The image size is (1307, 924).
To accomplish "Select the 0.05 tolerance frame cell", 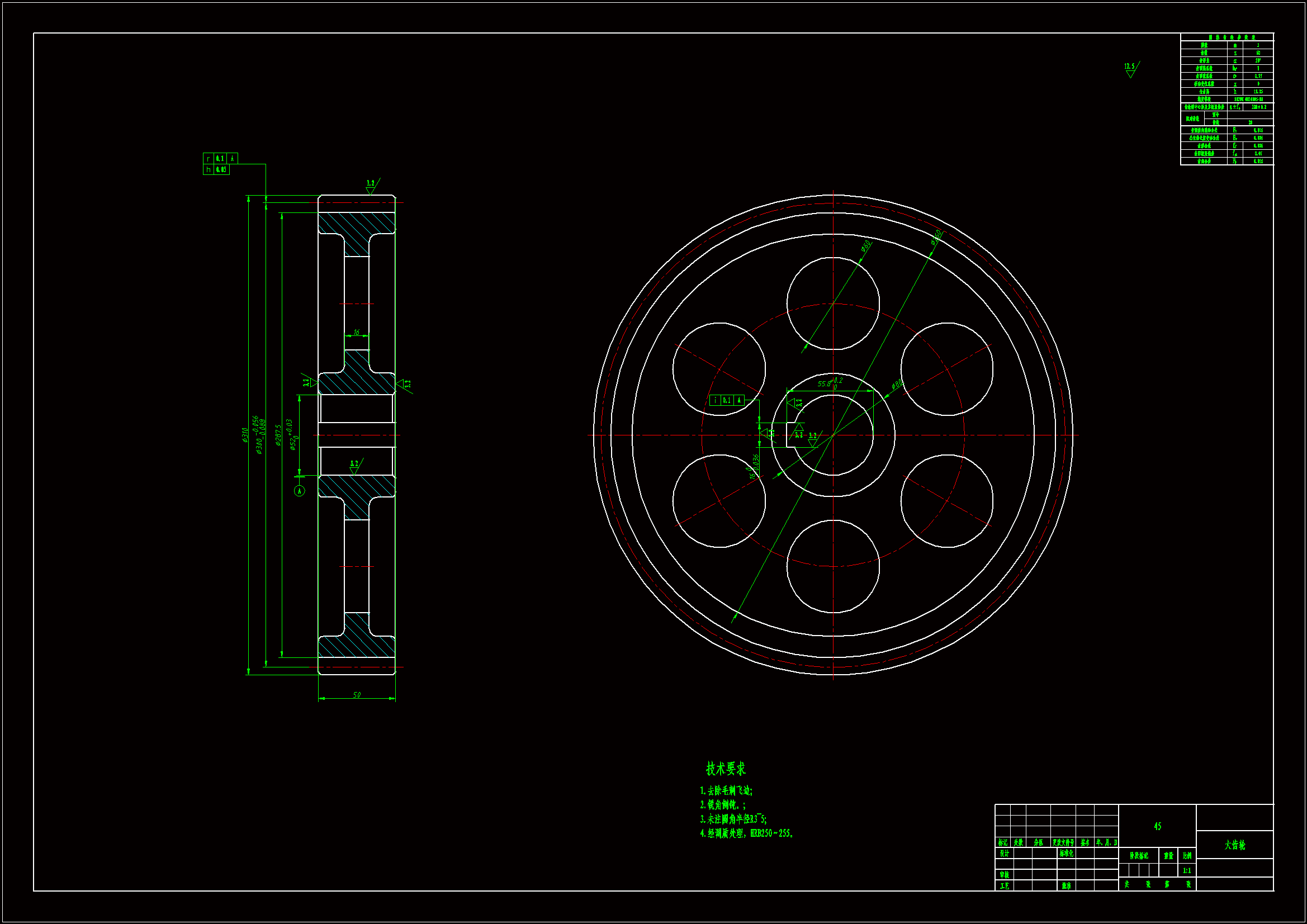I will coord(221,170).
